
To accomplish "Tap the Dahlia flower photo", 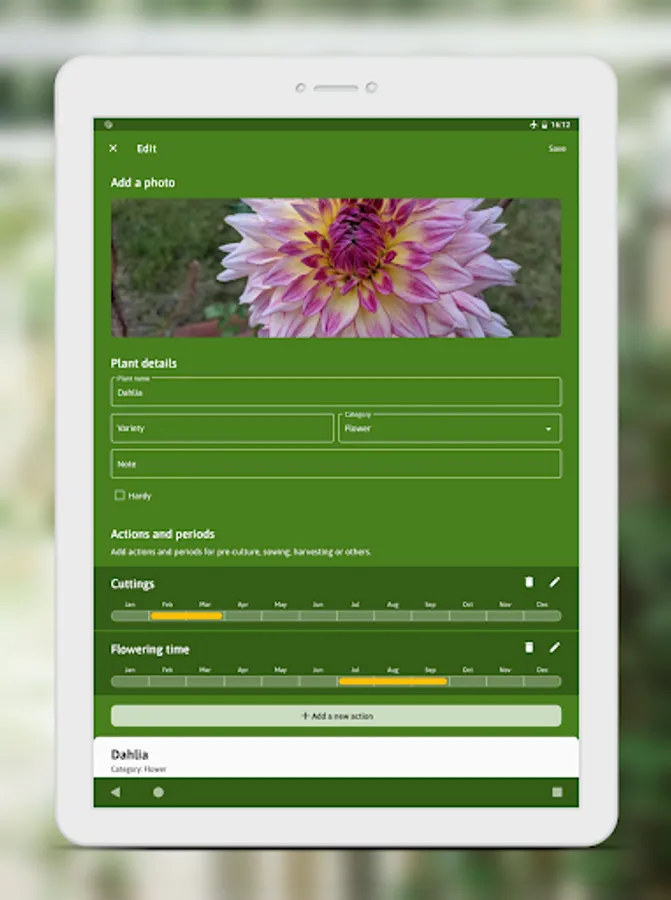I will [336, 267].
